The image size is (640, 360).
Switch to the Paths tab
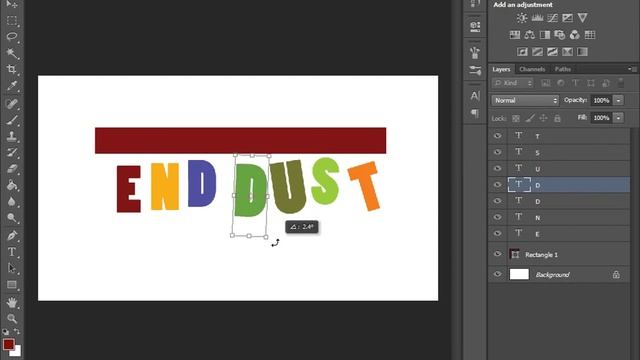click(563, 69)
